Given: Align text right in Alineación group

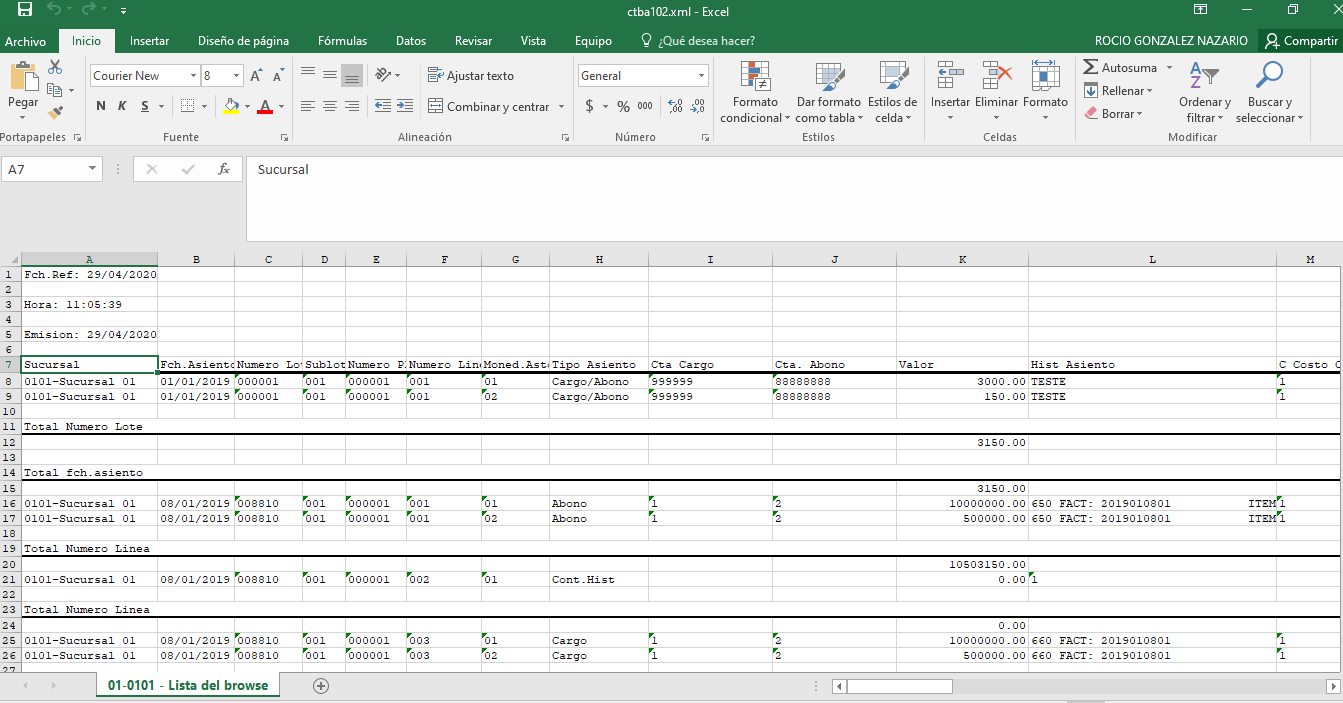Looking at the screenshot, I should point(352,106).
